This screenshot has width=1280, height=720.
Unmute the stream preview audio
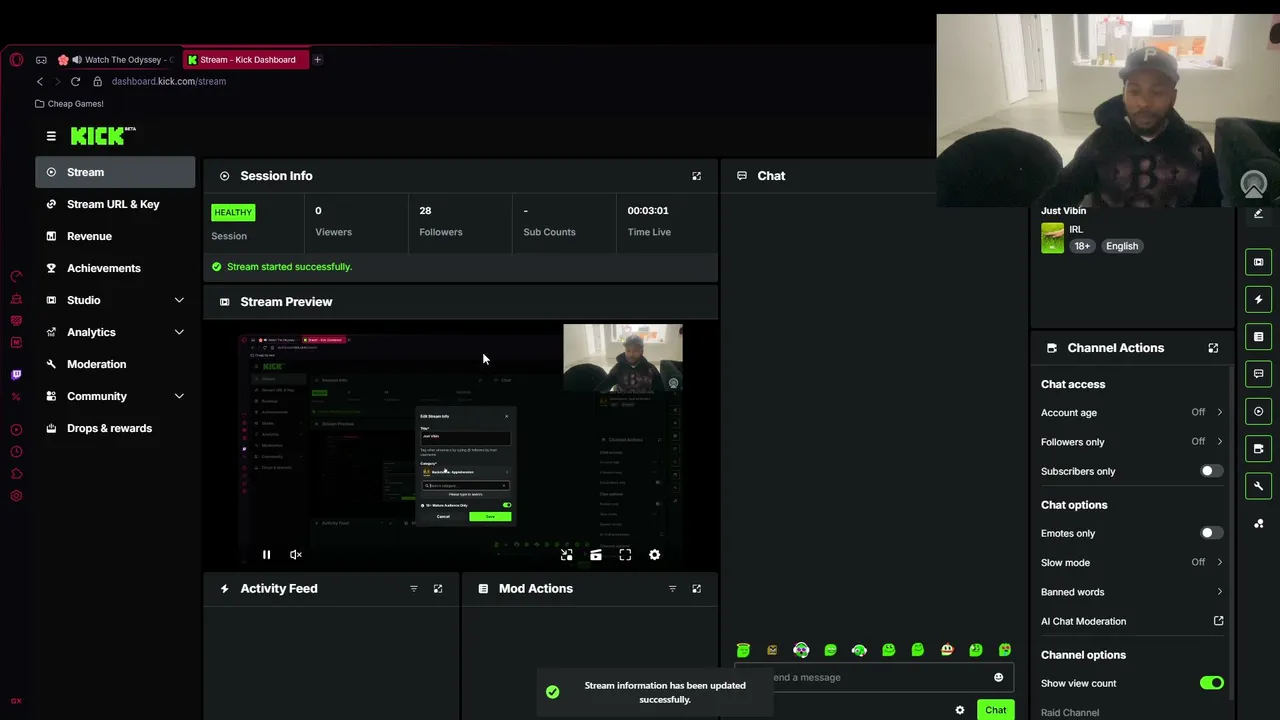tap(296, 555)
